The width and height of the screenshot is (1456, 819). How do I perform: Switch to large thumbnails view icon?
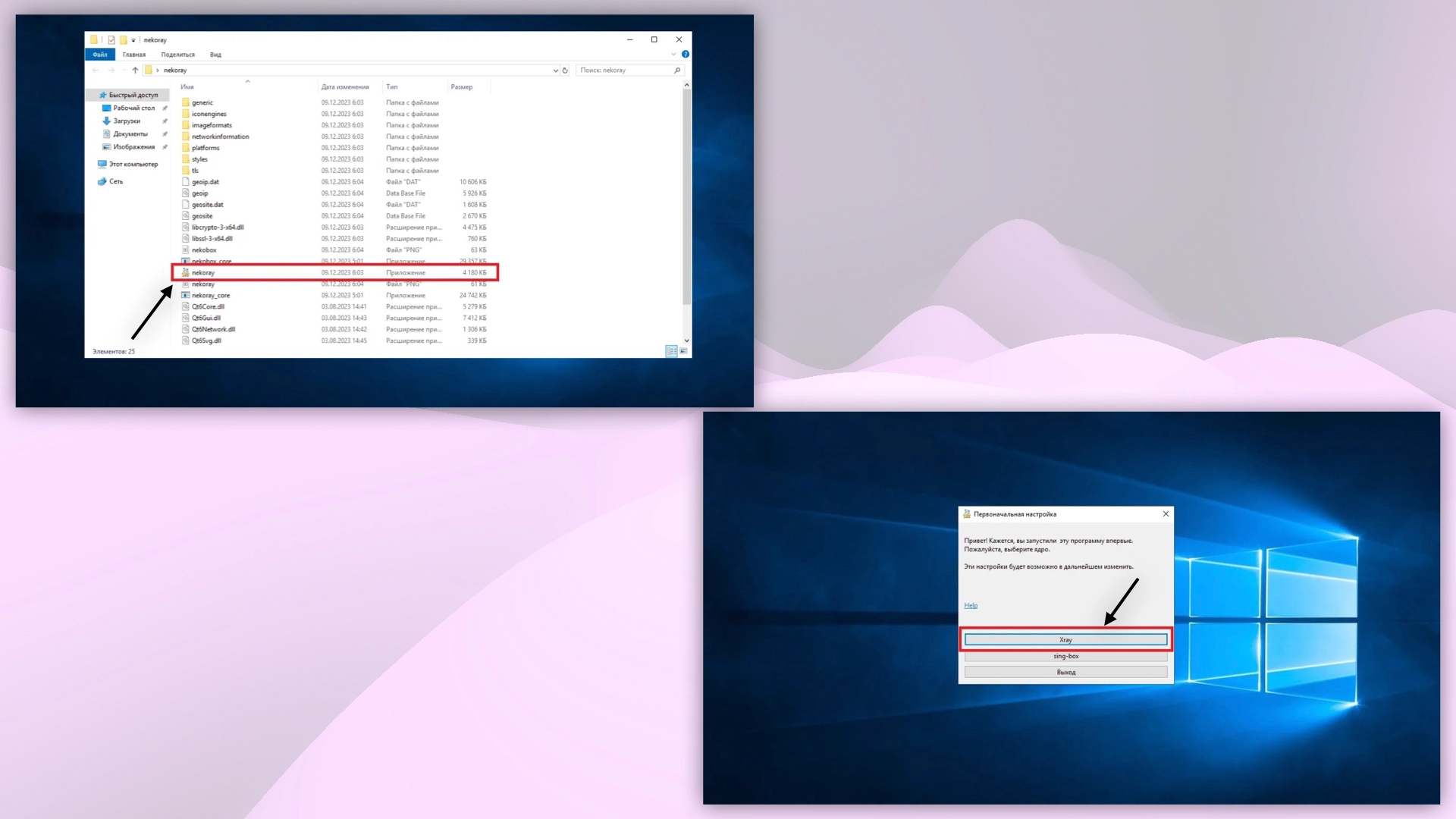tap(683, 351)
